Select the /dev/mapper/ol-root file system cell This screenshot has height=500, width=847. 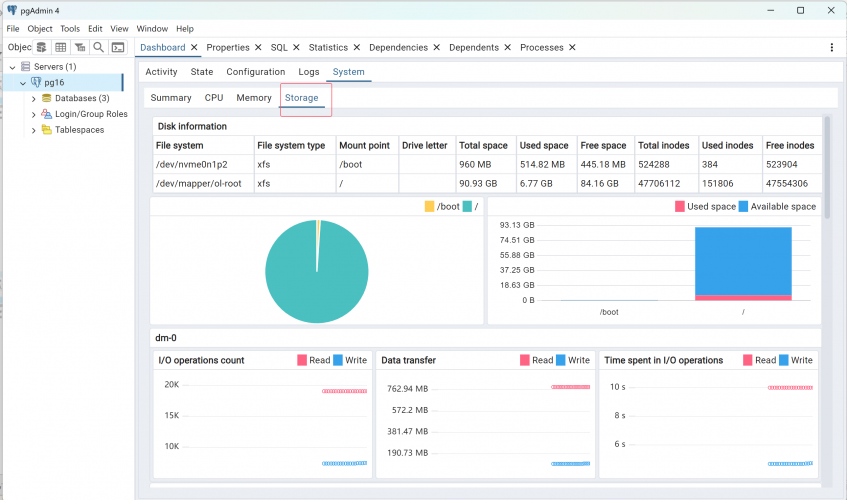(203, 184)
